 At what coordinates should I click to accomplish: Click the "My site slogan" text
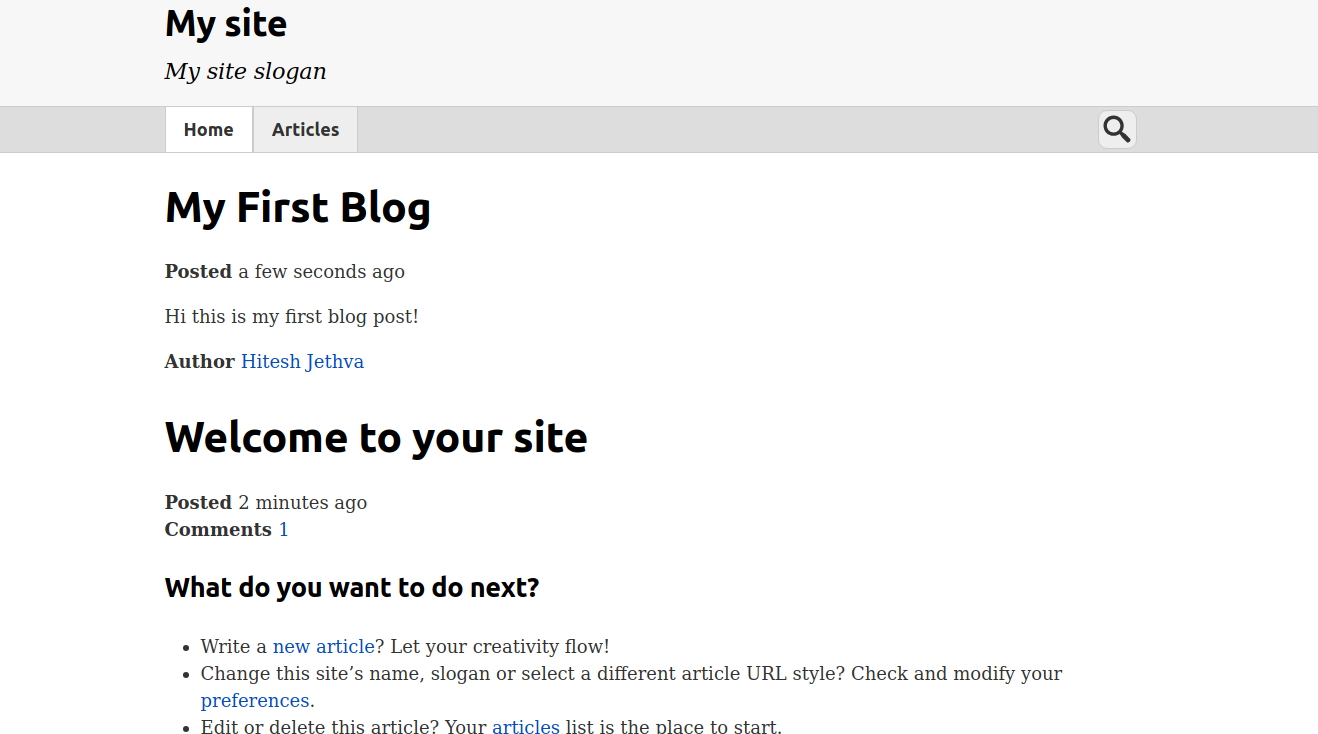tap(245, 72)
